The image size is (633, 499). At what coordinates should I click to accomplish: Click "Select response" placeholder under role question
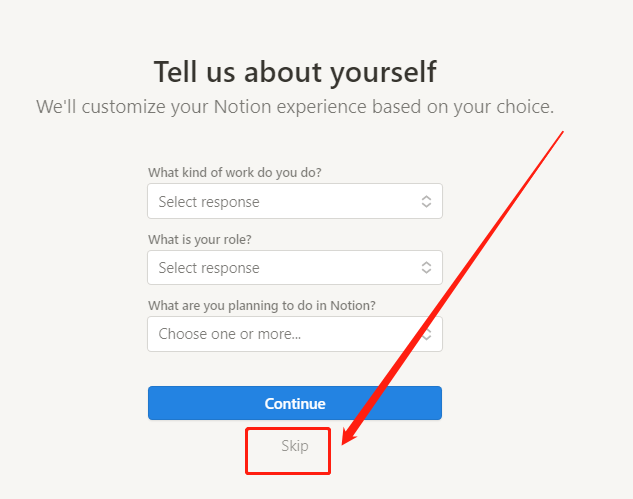point(209,268)
